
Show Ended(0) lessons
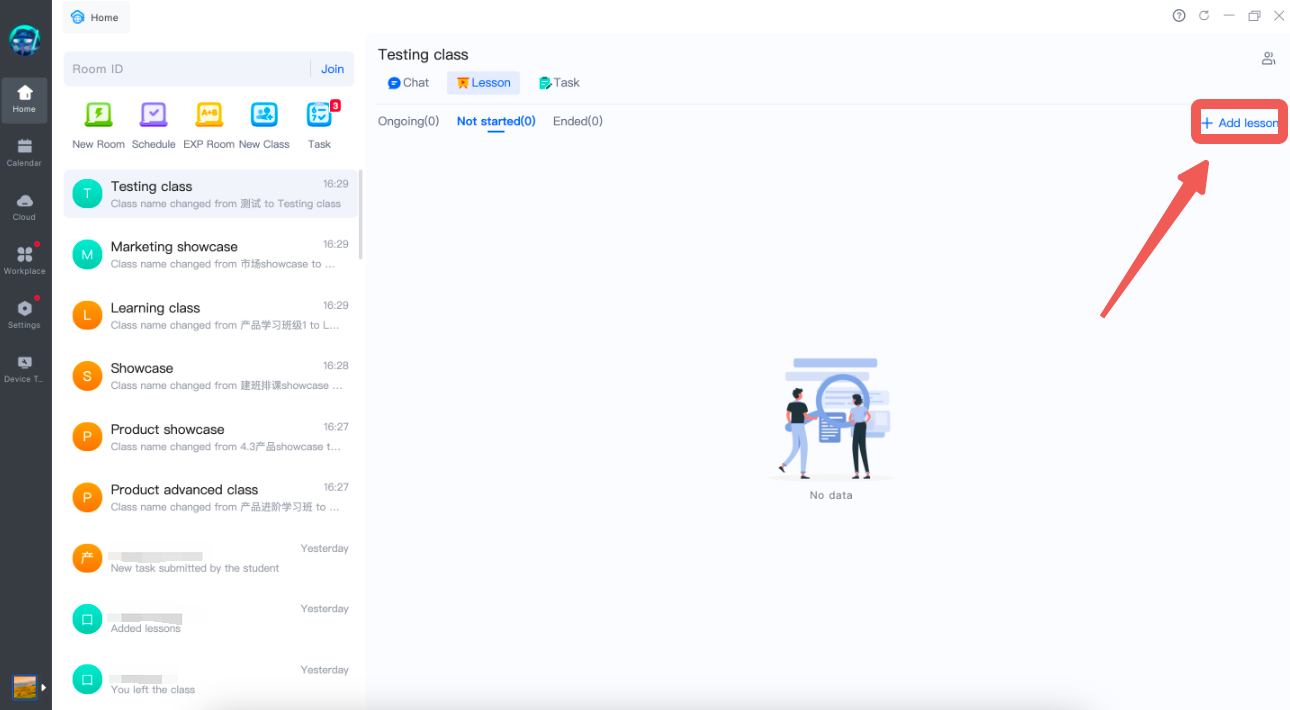click(x=578, y=121)
